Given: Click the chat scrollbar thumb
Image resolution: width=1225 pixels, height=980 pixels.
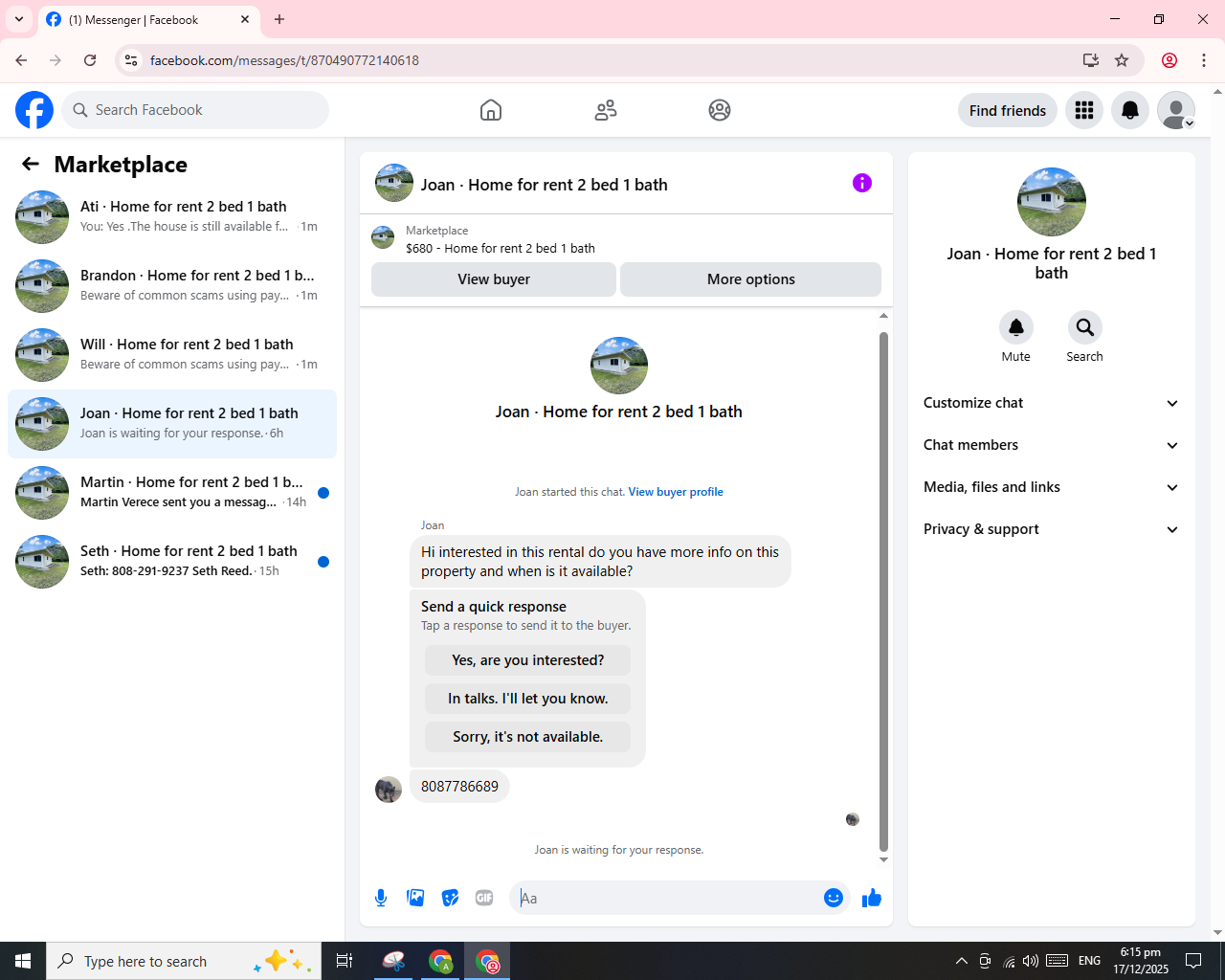Looking at the screenshot, I should pos(883,591).
